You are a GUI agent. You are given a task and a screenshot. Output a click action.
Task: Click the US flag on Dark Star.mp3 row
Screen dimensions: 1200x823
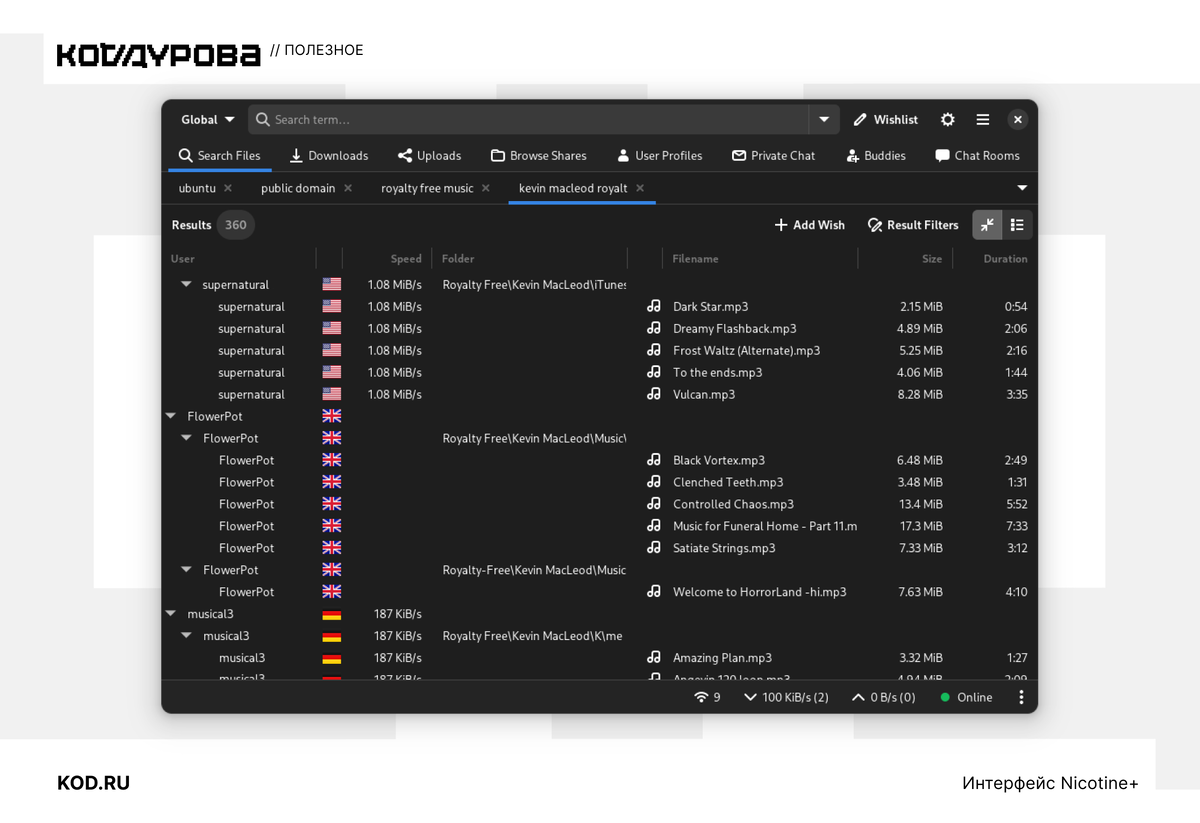tap(332, 307)
